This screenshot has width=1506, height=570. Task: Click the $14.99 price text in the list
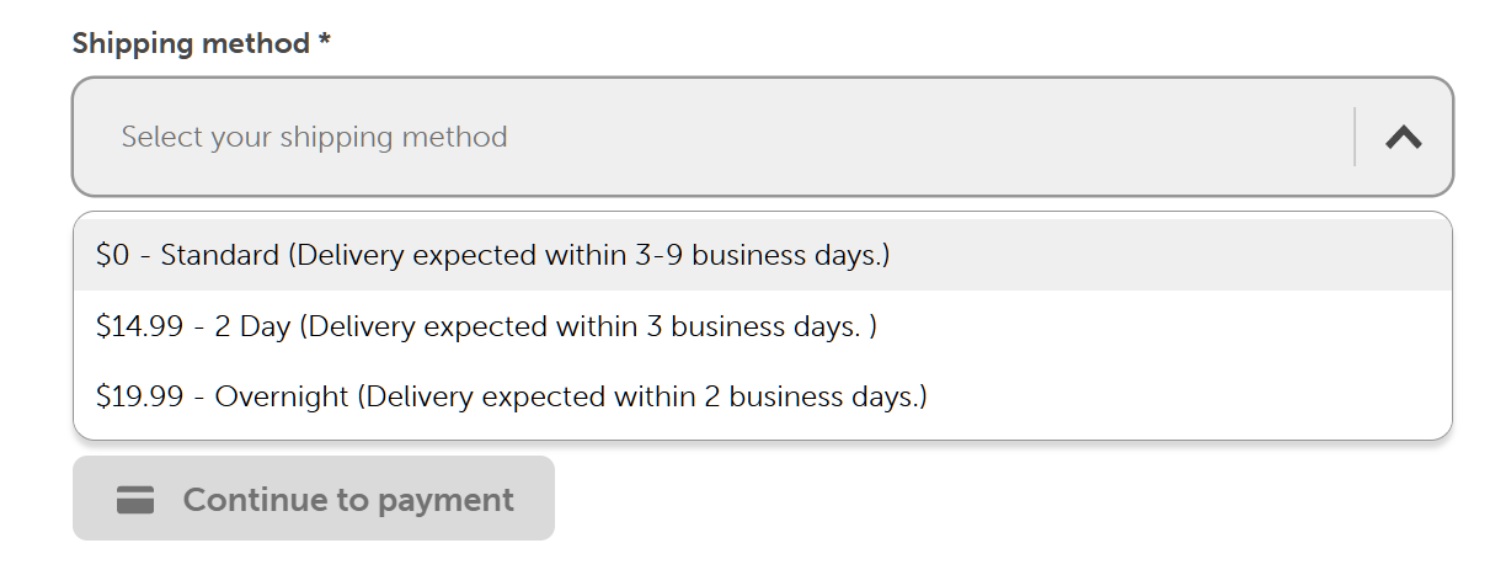(138, 327)
